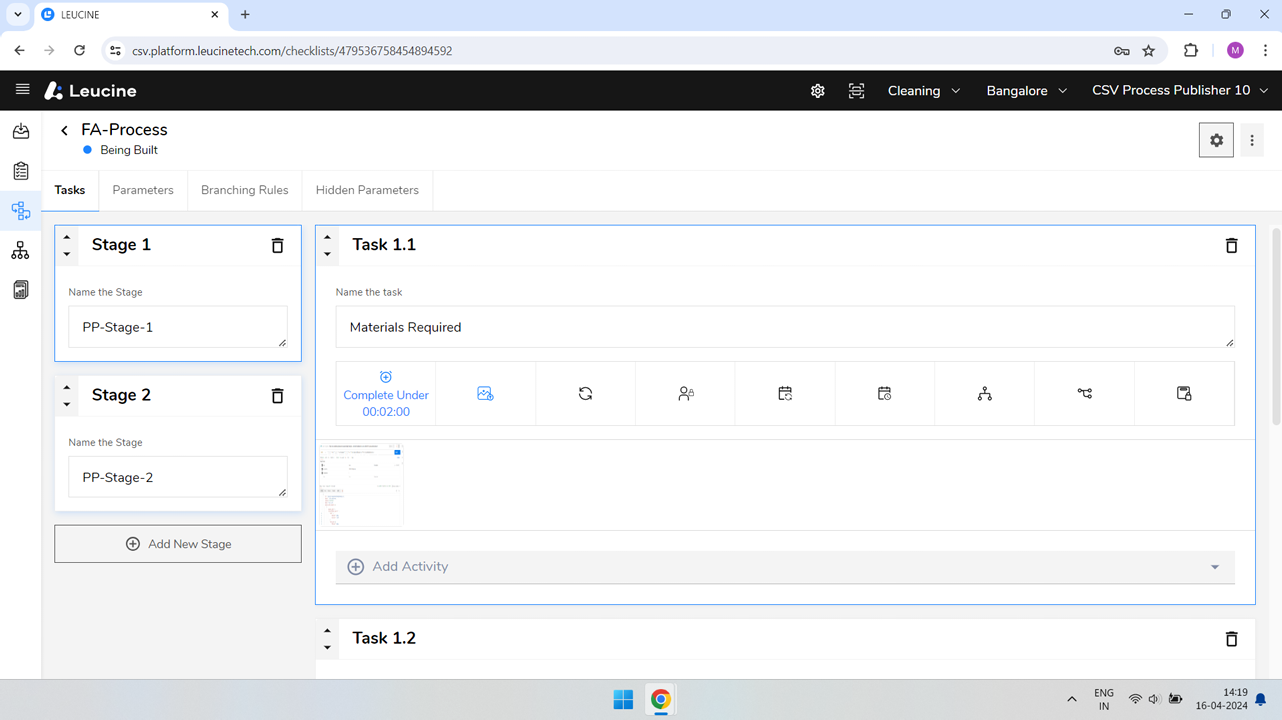Viewport: 1282px width, 720px height.
Task: Open a new browser tab
Action: click(245, 15)
